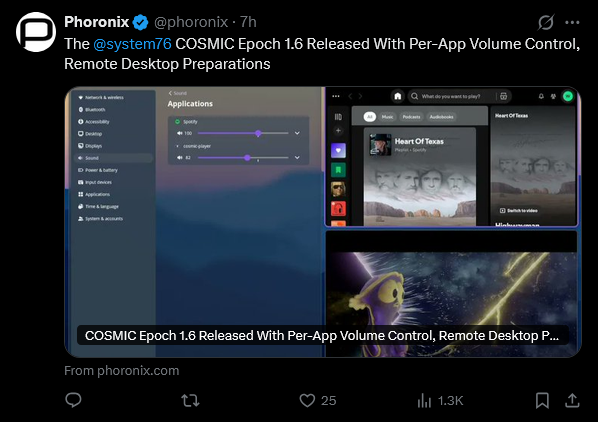This screenshot has width=598, height=422.
Task: Reply using the speech bubble icon
Action: coord(73,400)
